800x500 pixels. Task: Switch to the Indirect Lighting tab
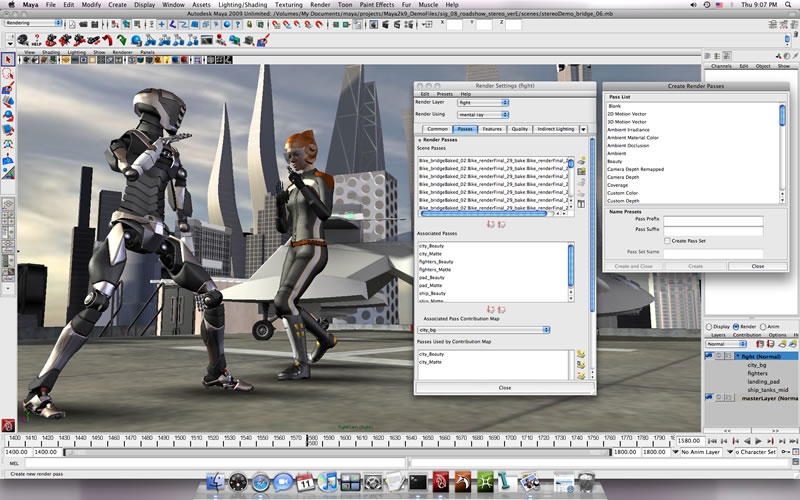click(x=556, y=129)
